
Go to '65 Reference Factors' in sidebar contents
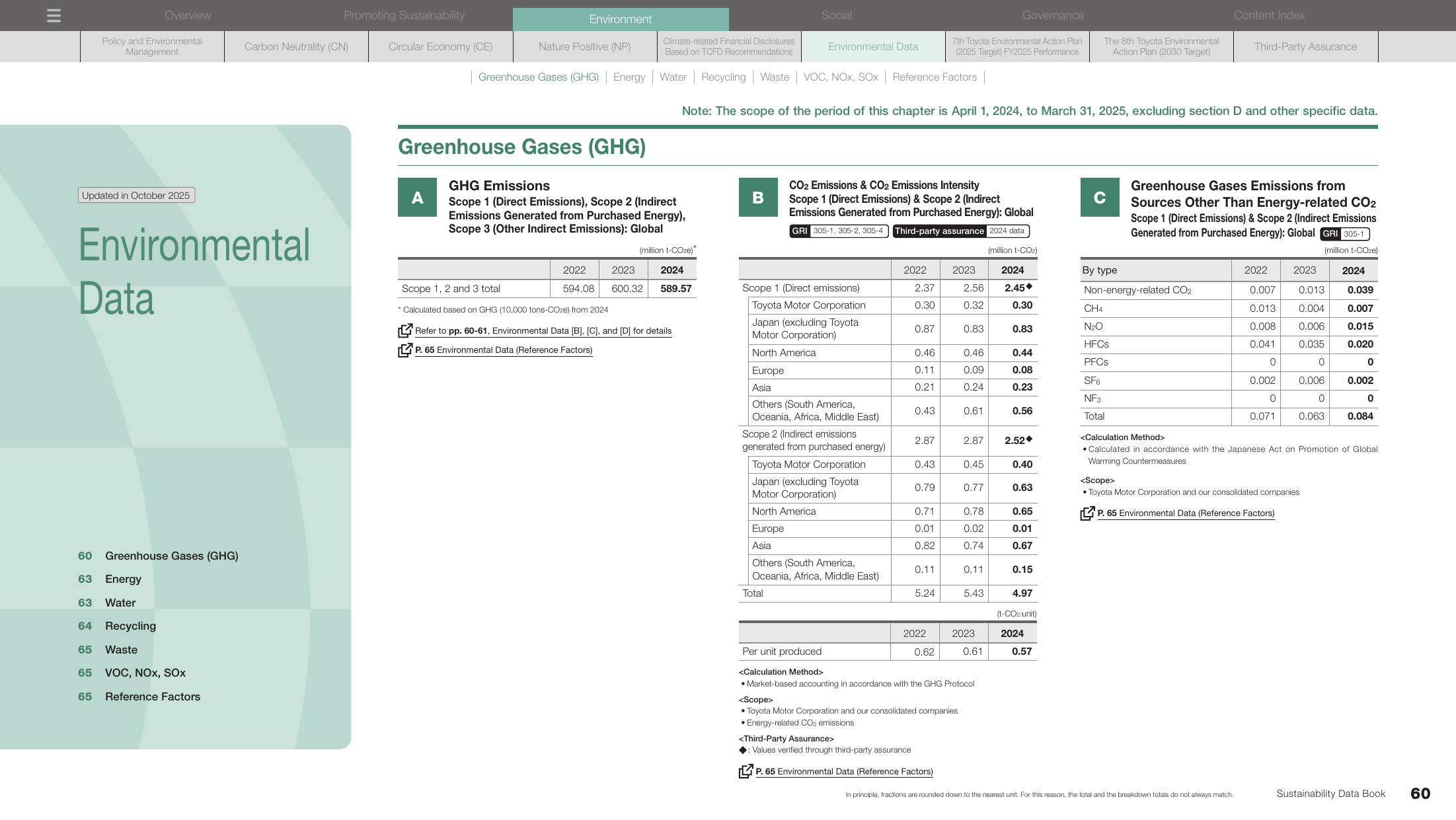[x=139, y=697]
